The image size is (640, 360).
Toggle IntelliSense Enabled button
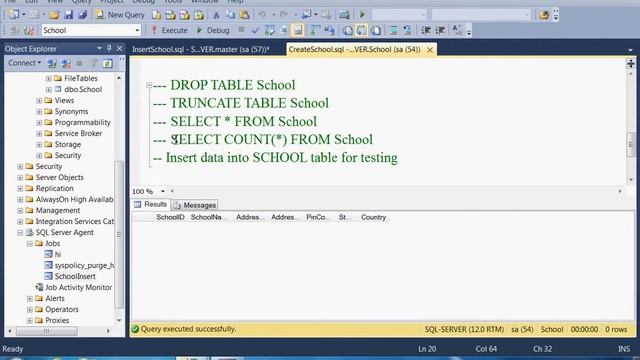[298, 31]
